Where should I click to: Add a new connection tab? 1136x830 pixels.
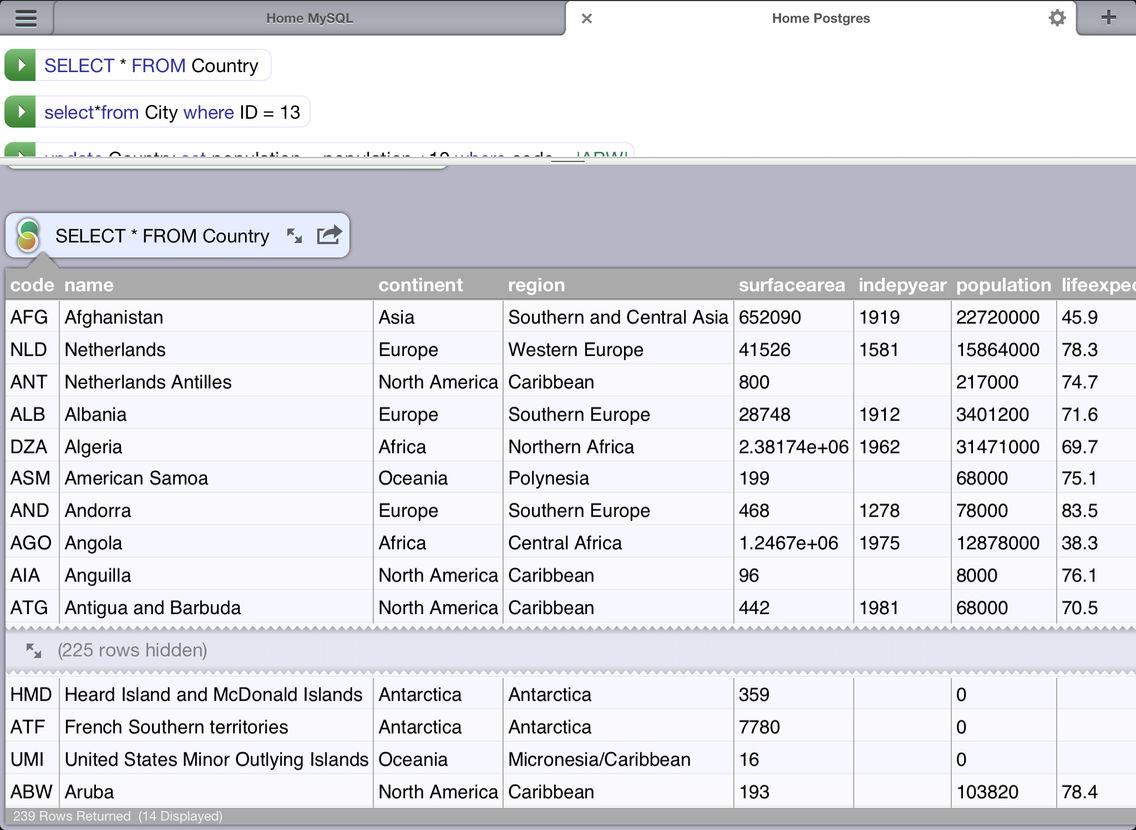(x=1108, y=17)
